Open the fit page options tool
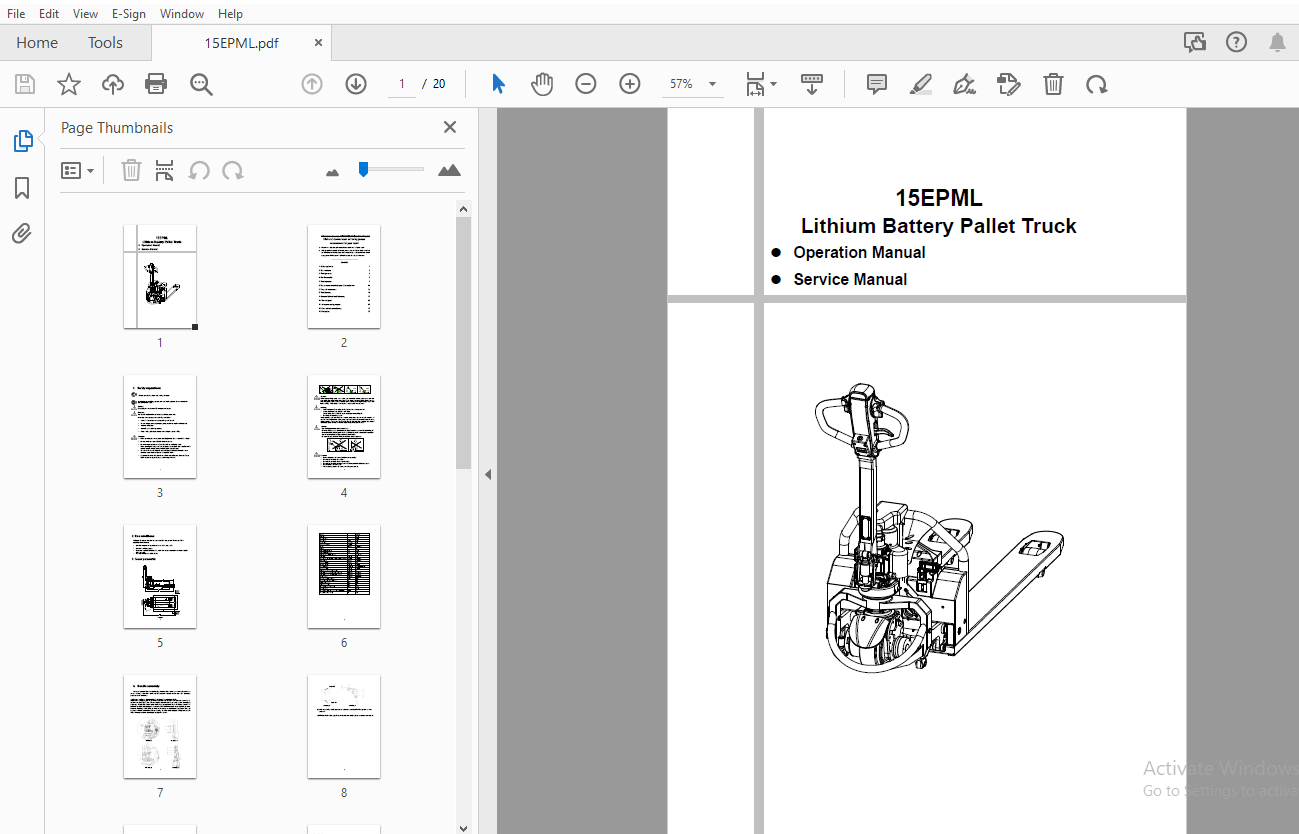The image size is (1299, 834). [x=756, y=84]
